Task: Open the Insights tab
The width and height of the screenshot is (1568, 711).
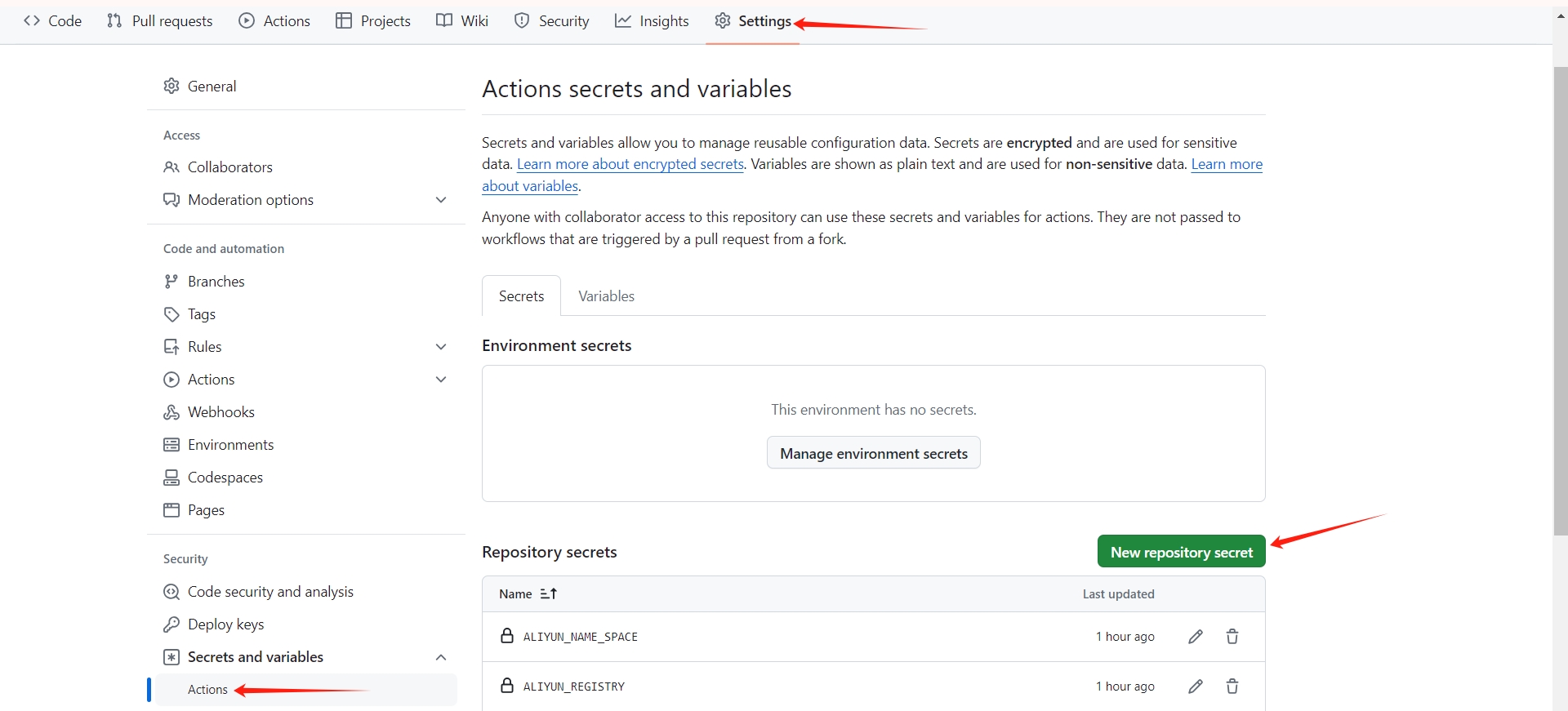Action: coord(652,21)
